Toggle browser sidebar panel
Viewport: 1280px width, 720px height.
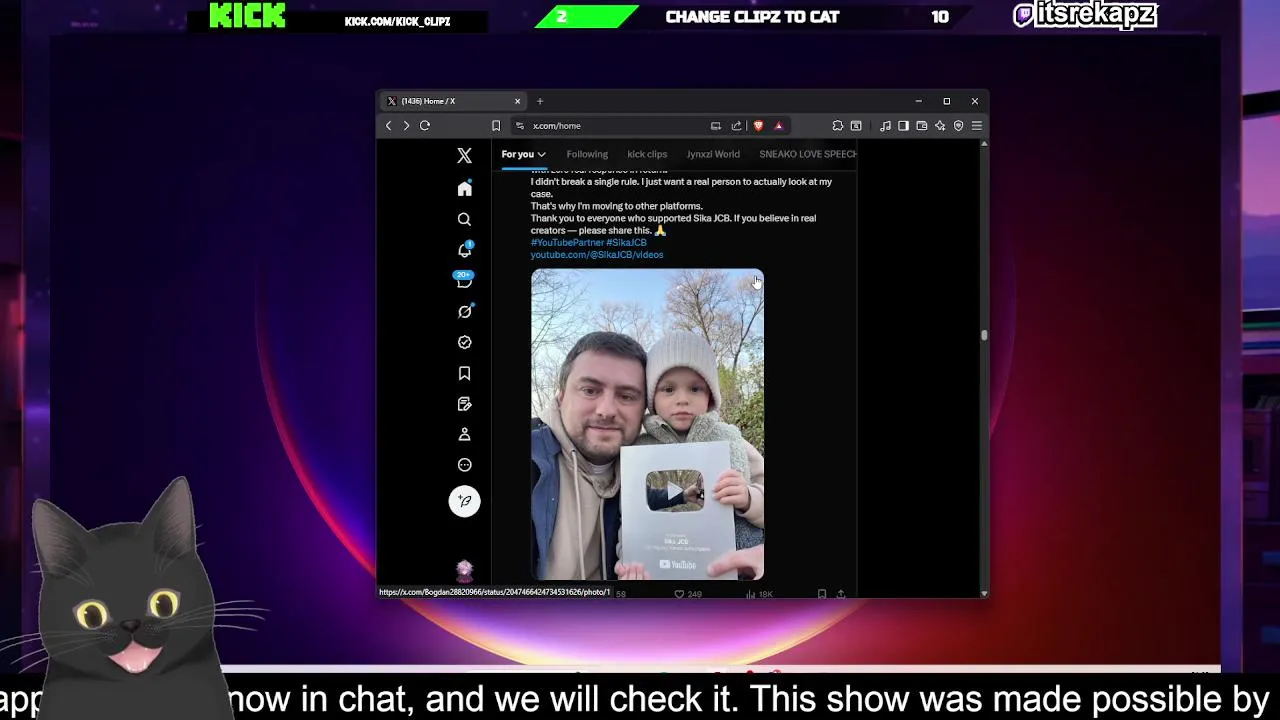click(x=903, y=126)
